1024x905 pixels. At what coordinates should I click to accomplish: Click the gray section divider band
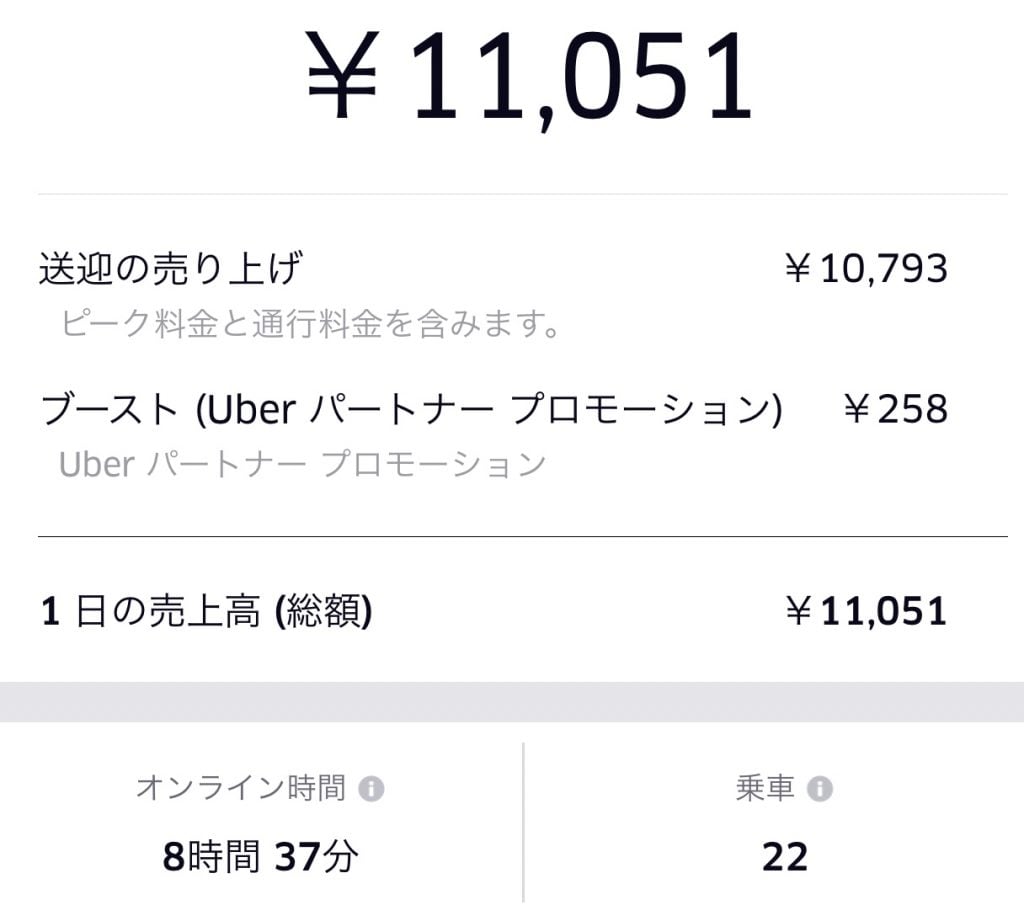512,702
